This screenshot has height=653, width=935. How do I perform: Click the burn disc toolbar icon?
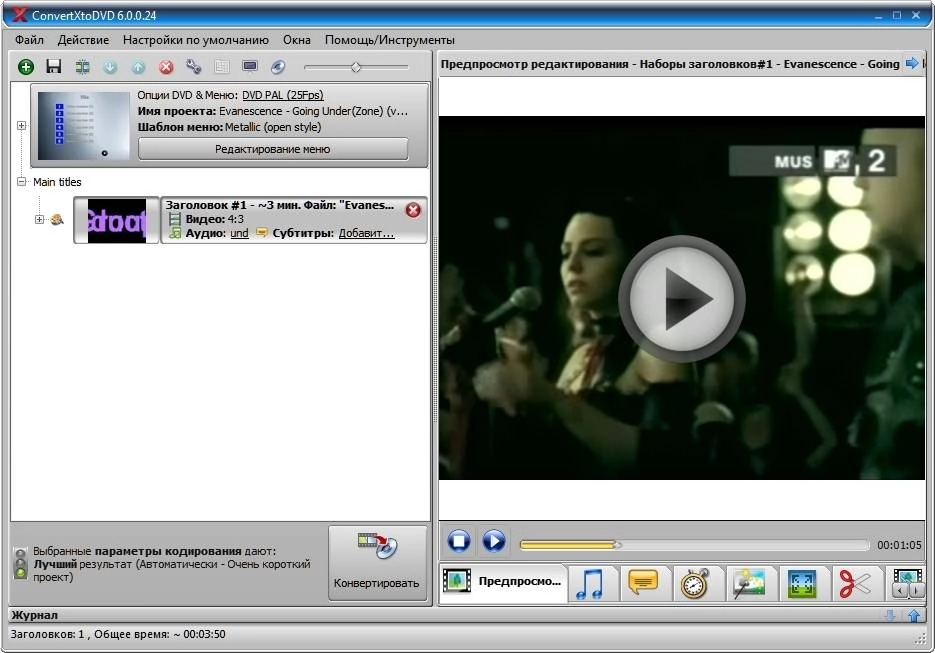pos(277,67)
